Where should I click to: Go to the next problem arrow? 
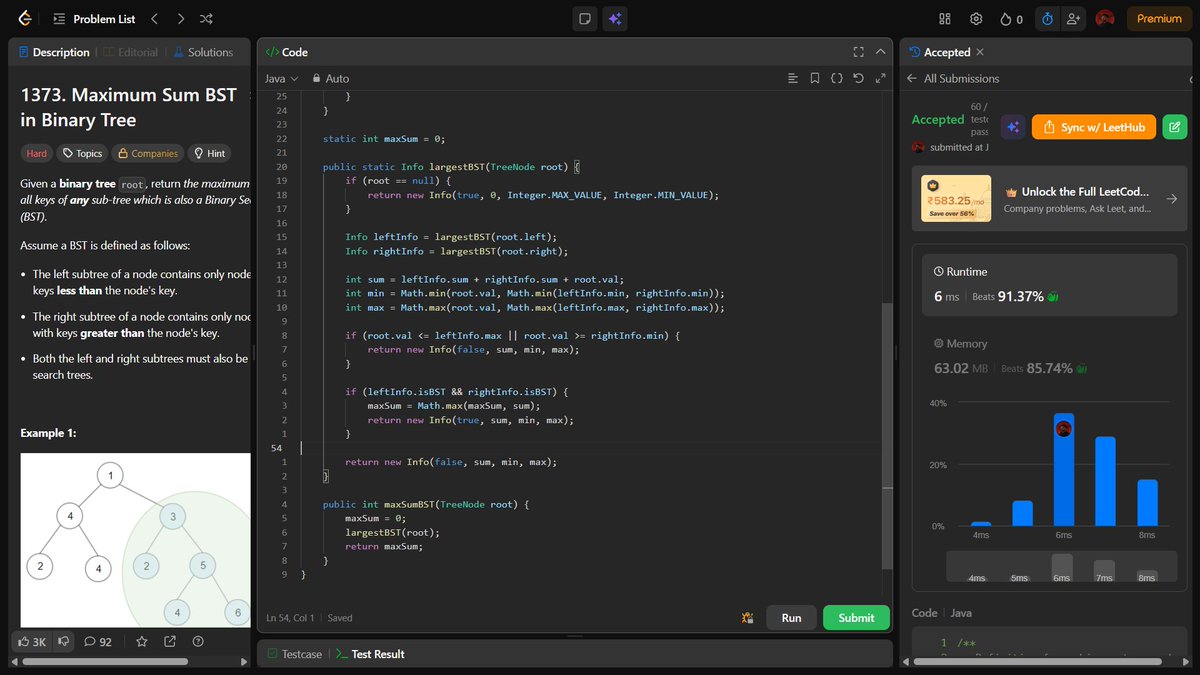(180, 18)
